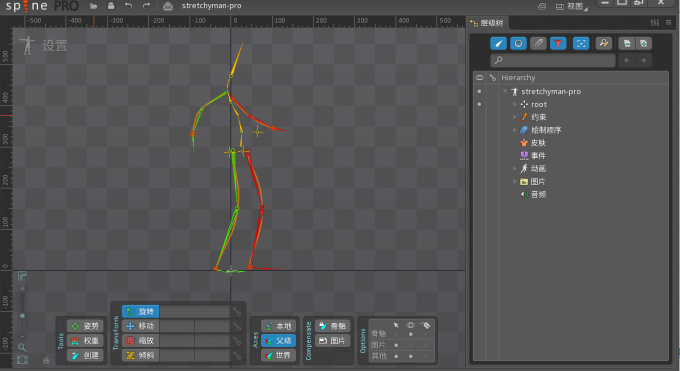
Task: Toggle the attachments paperclip filter
Action: pyautogui.click(x=538, y=43)
